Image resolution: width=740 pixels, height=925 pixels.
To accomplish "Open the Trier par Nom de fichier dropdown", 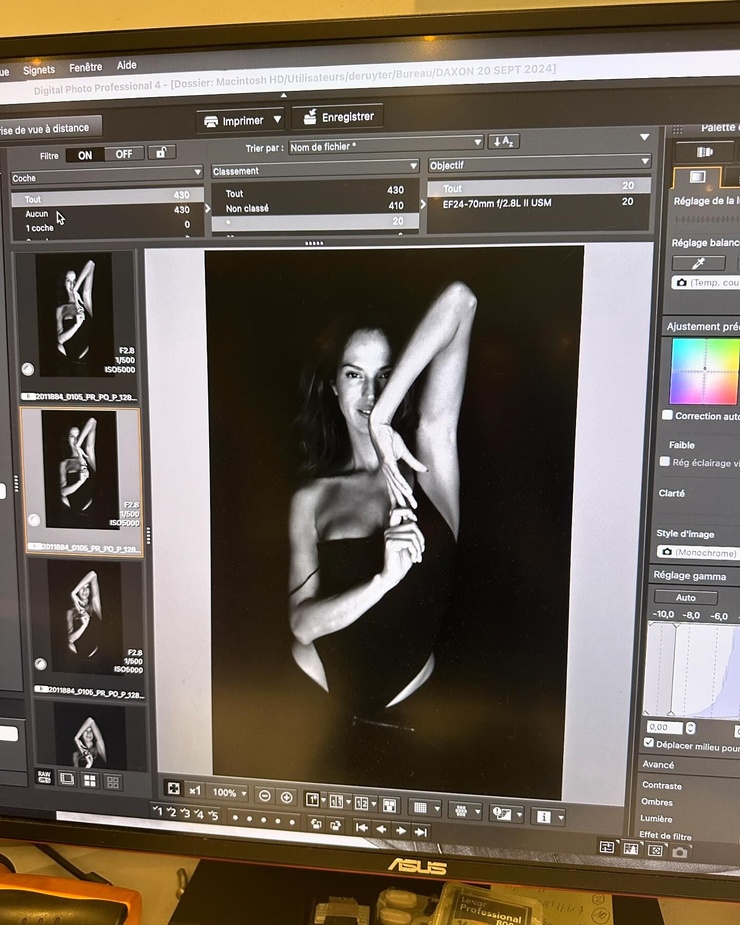I will point(386,145).
